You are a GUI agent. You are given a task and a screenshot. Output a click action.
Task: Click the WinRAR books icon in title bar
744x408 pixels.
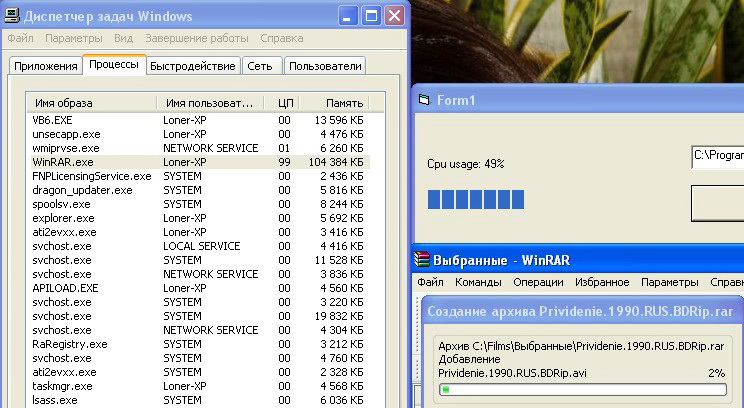(x=421, y=260)
